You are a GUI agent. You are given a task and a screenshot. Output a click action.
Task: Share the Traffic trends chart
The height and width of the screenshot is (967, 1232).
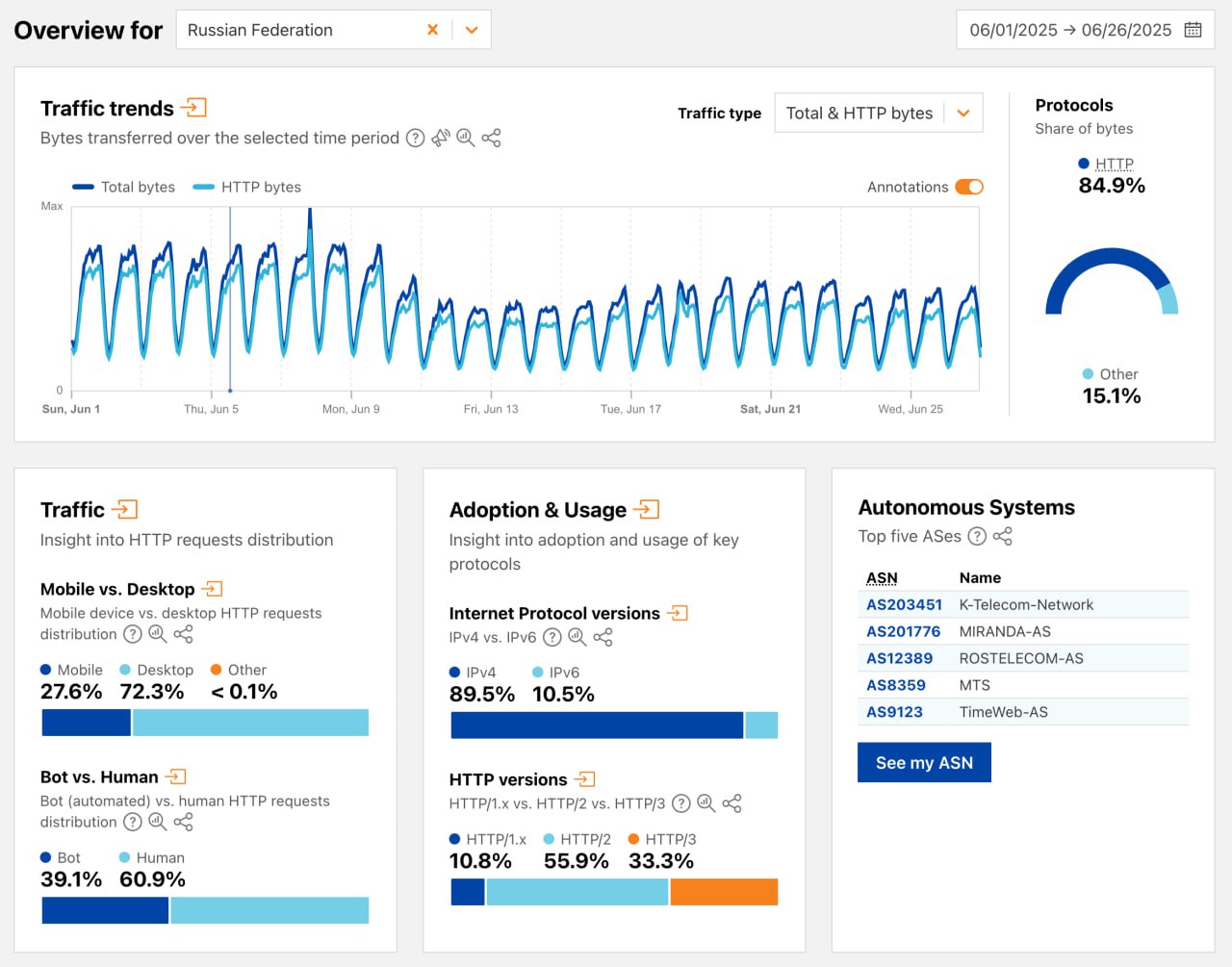491,138
